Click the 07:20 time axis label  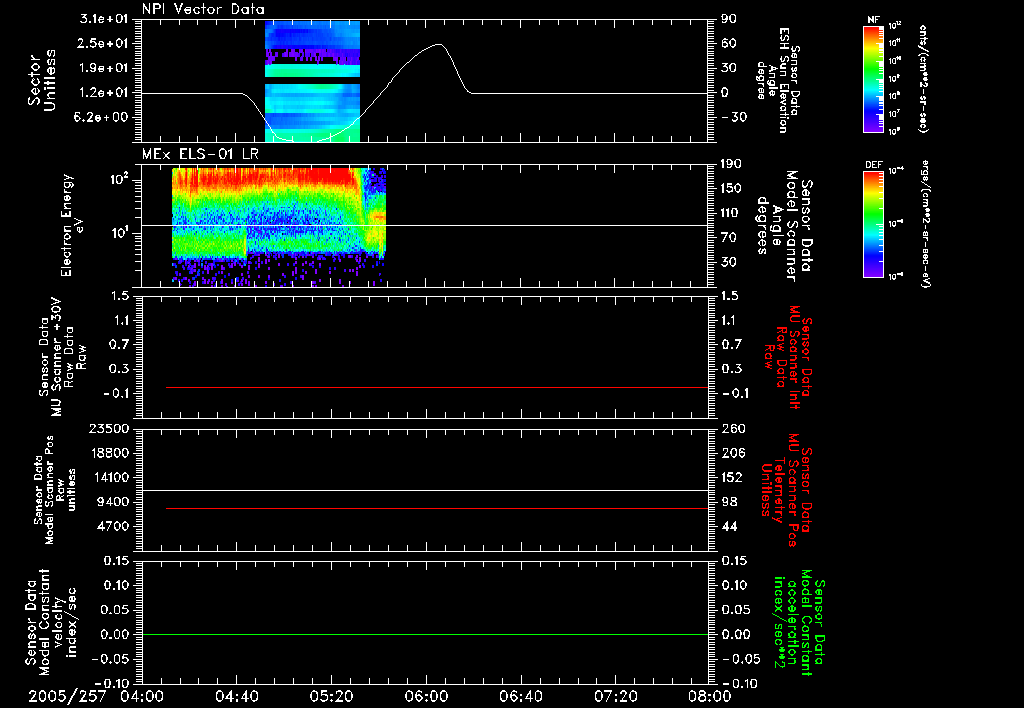tap(615, 696)
